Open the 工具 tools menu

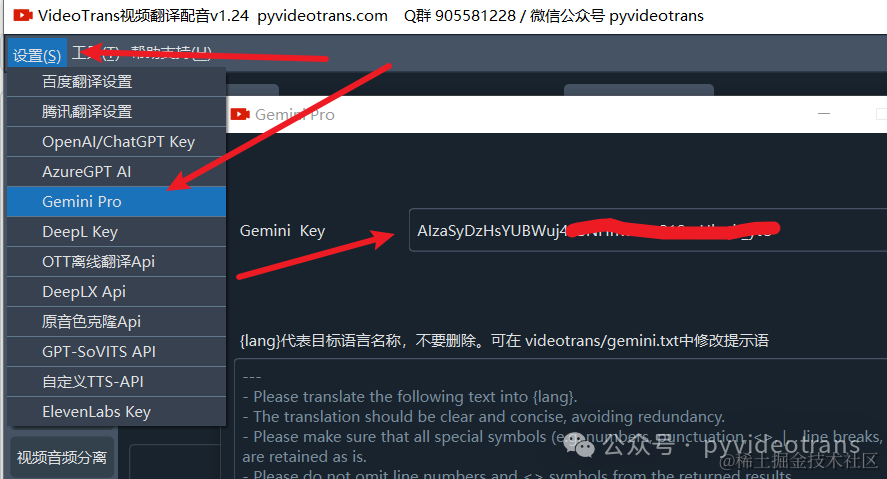pyautogui.click(x=96, y=53)
